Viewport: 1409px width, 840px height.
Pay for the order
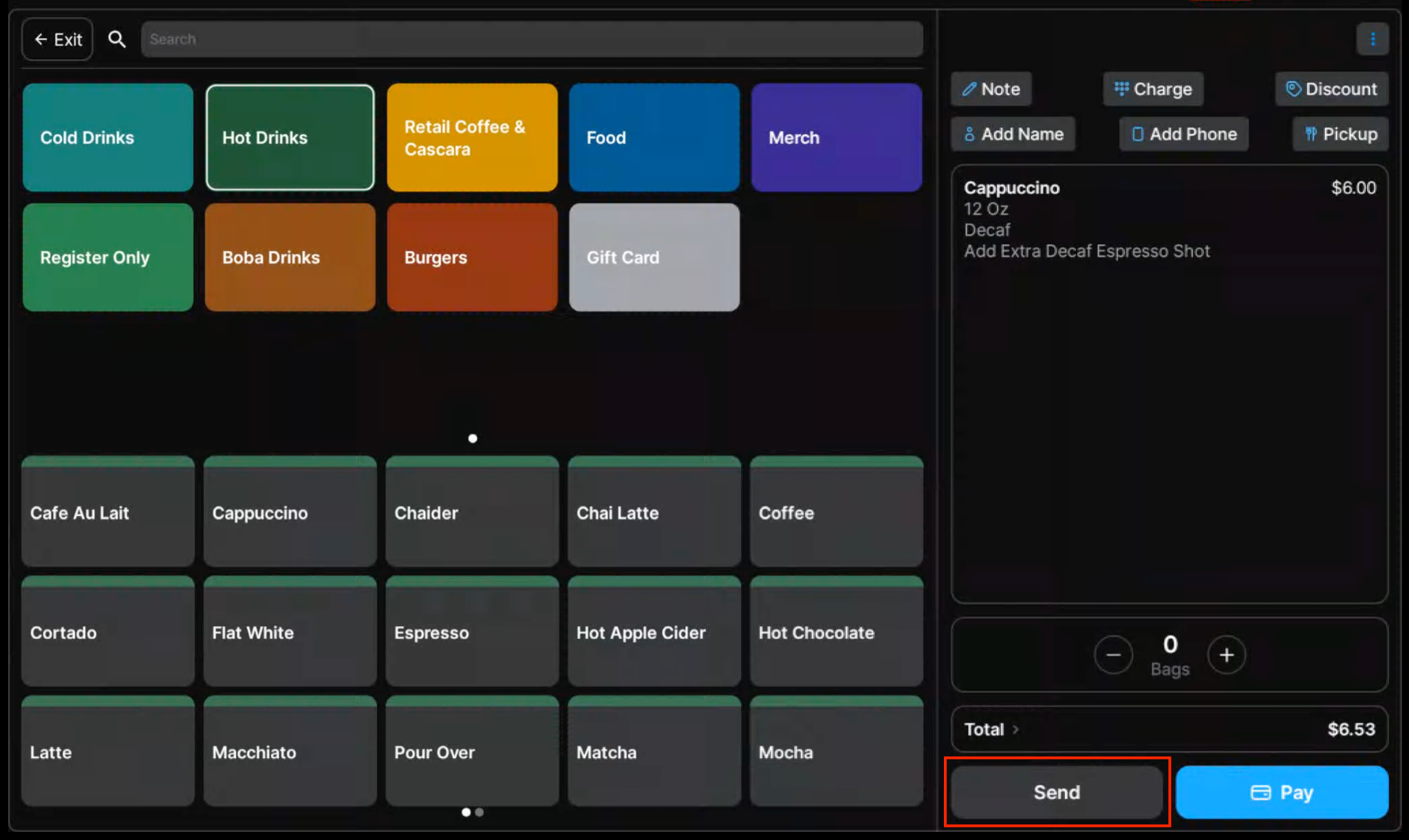[x=1282, y=793]
